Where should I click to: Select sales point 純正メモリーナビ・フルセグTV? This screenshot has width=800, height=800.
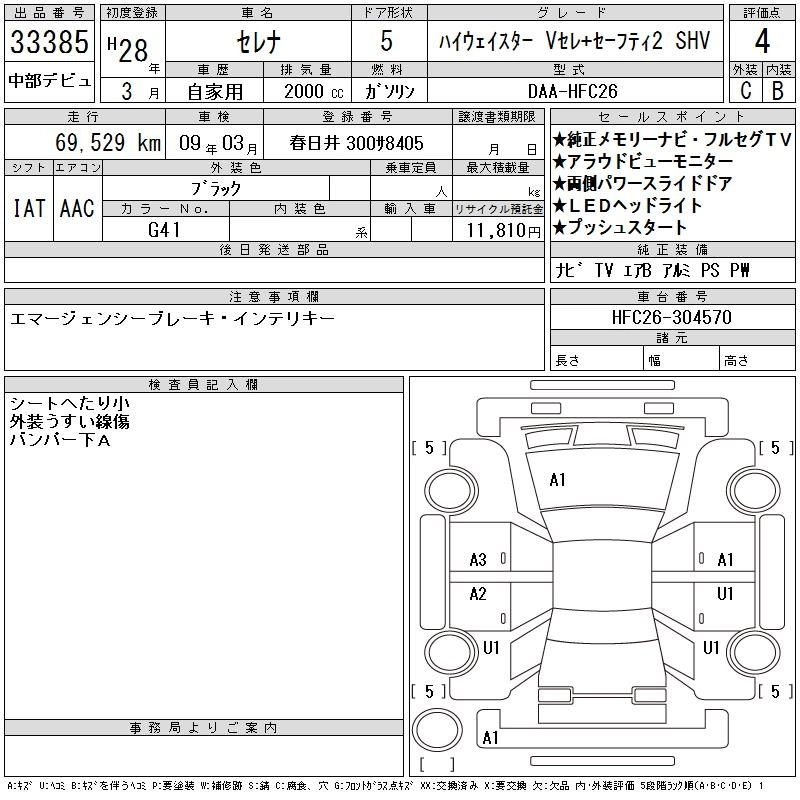coord(672,139)
